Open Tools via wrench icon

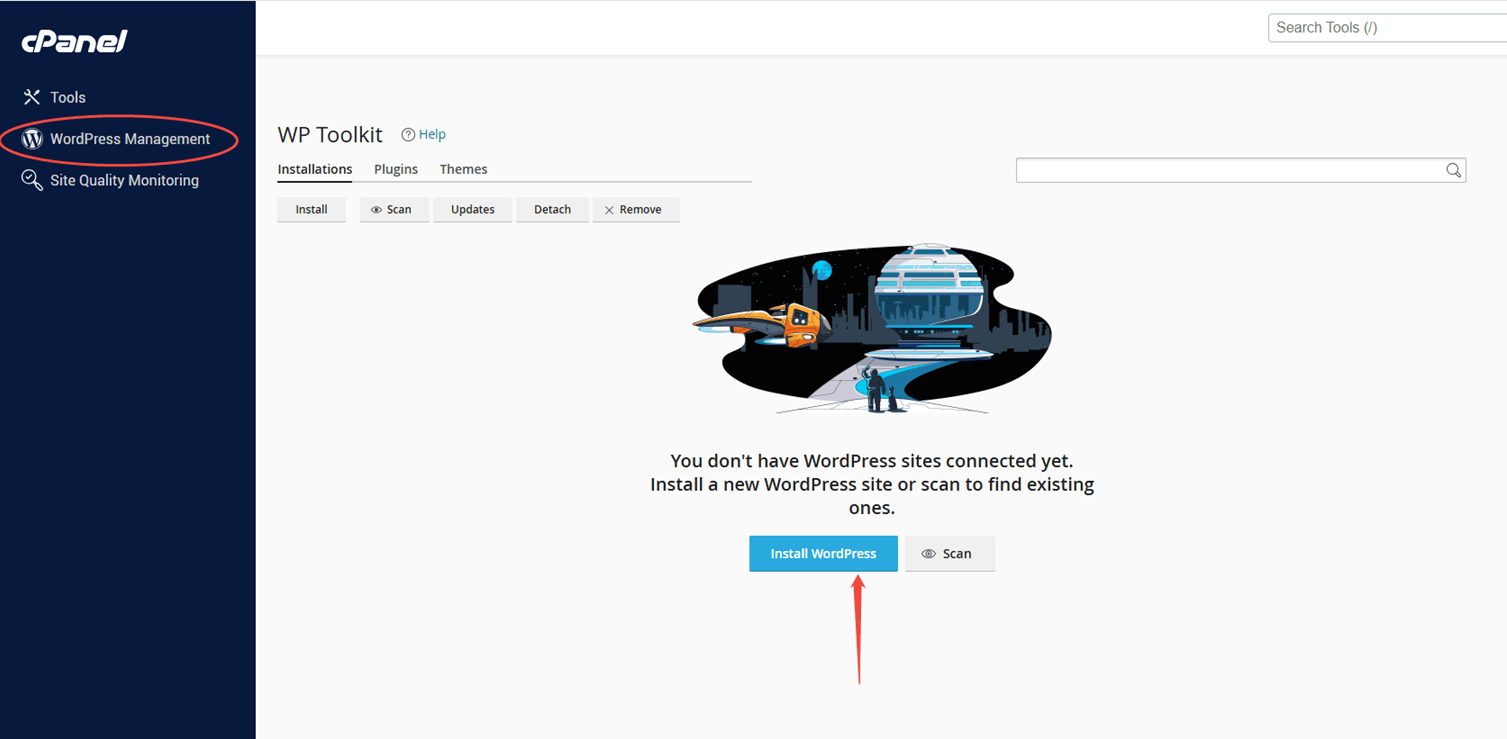click(32, 97)
